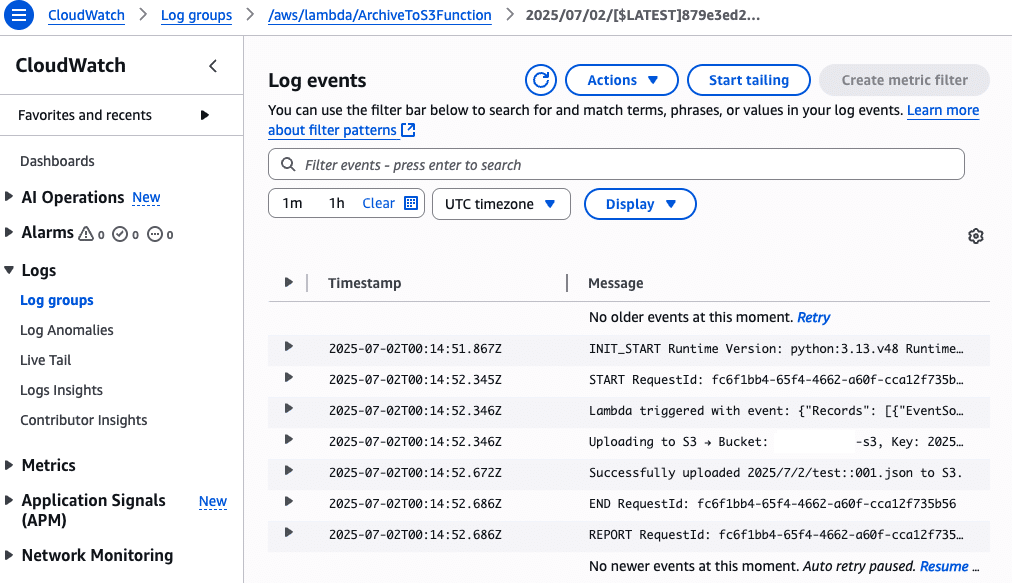Click the insufficient data alarms icon

click(155, 234)
